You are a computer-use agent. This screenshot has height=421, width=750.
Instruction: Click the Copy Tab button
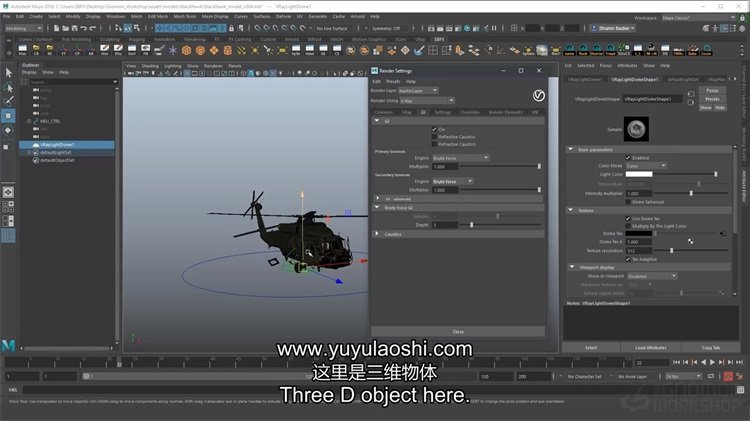[710, 348]
